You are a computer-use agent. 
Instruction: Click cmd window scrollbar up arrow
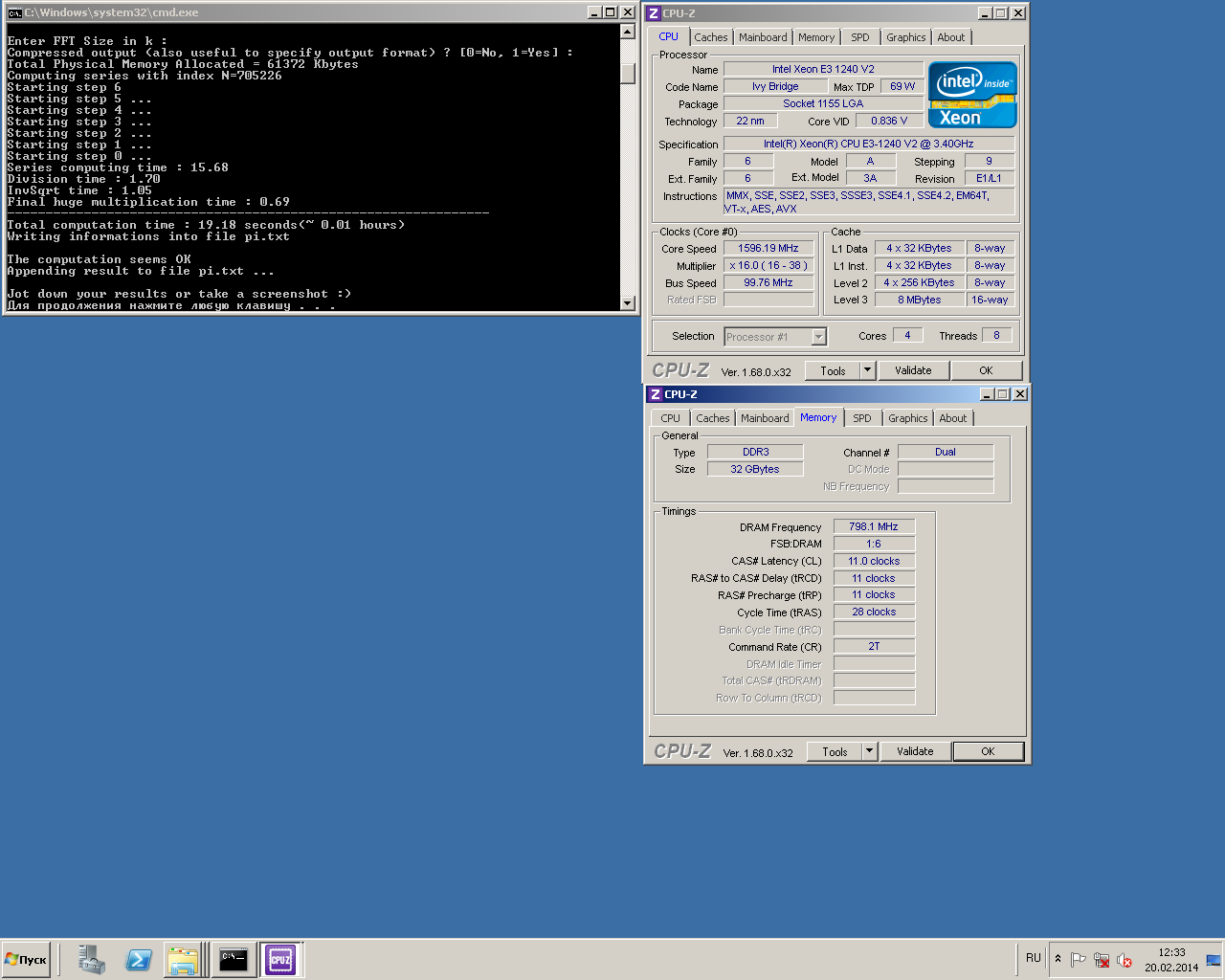[x=628, y=32]
